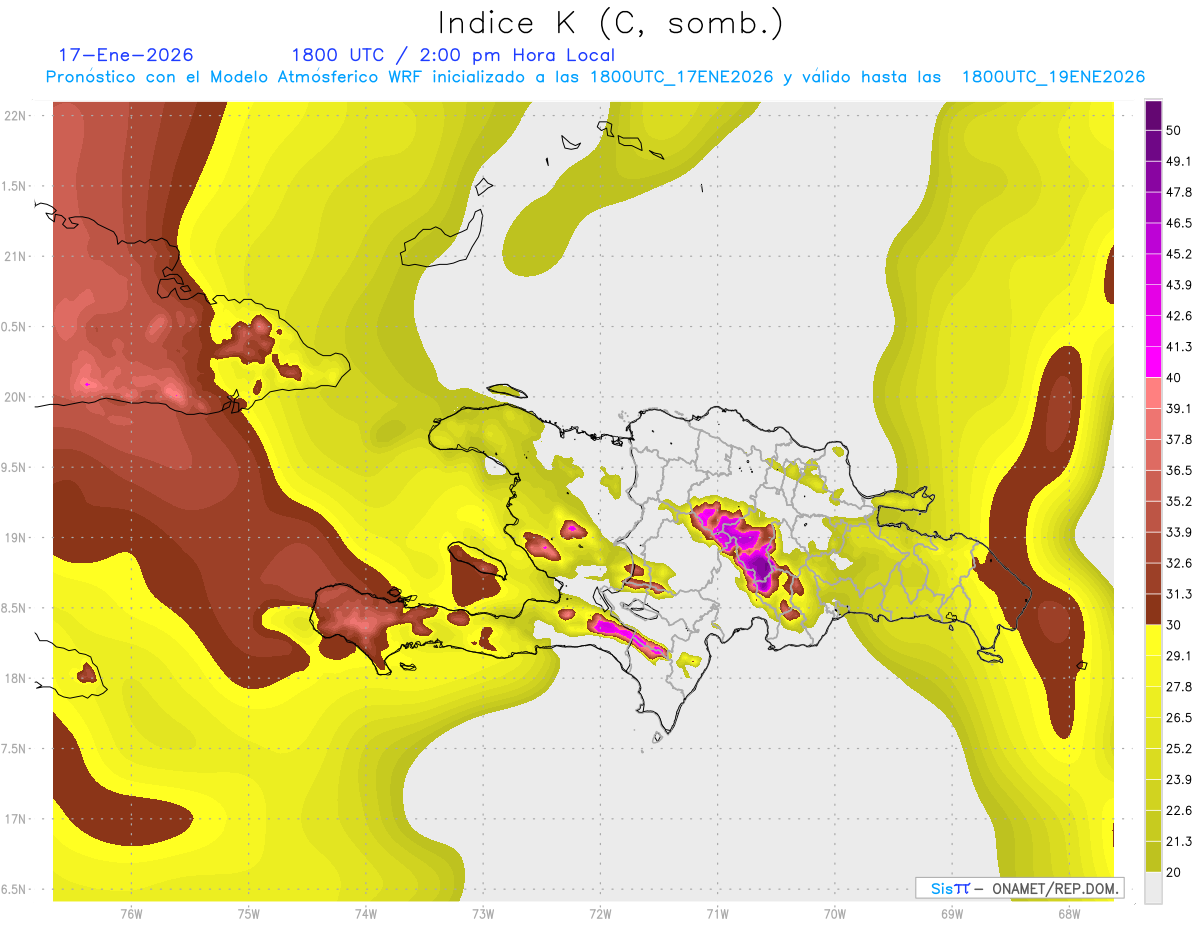Click the "76W" longitude label
1200x927 pixels.
(x=131, y=914)
